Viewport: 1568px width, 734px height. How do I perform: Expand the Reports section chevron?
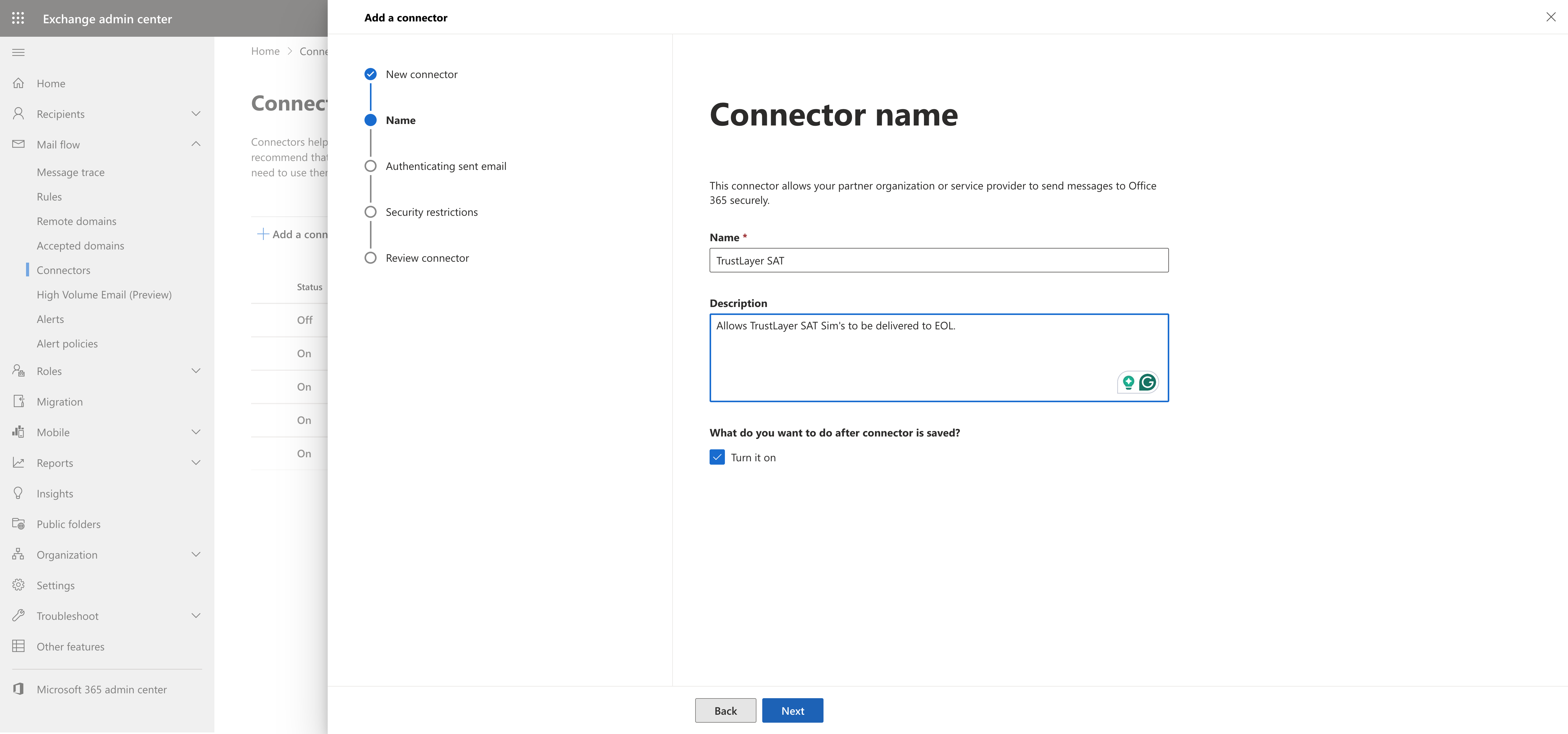pos(196,462)
